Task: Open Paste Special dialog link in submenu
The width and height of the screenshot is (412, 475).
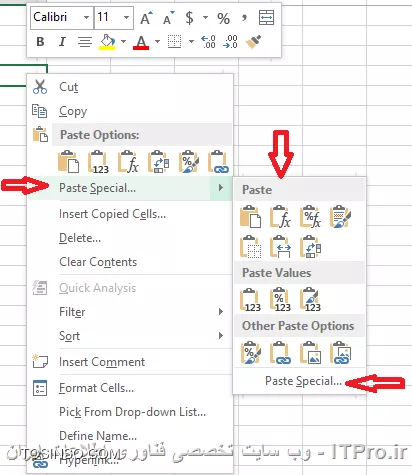Action: click(303, 381)
